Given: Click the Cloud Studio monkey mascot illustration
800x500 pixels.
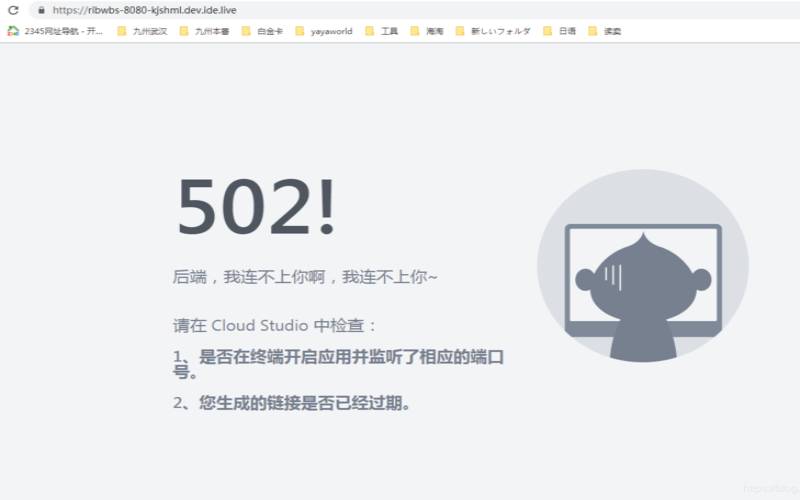Looking at the screenshot, I should tap(643, 266).
